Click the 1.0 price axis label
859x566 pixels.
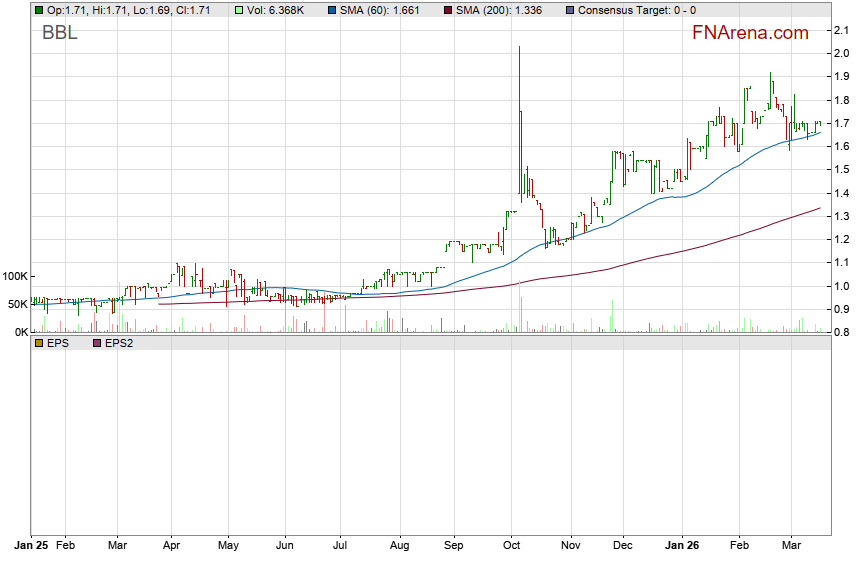tap(842, 286)
